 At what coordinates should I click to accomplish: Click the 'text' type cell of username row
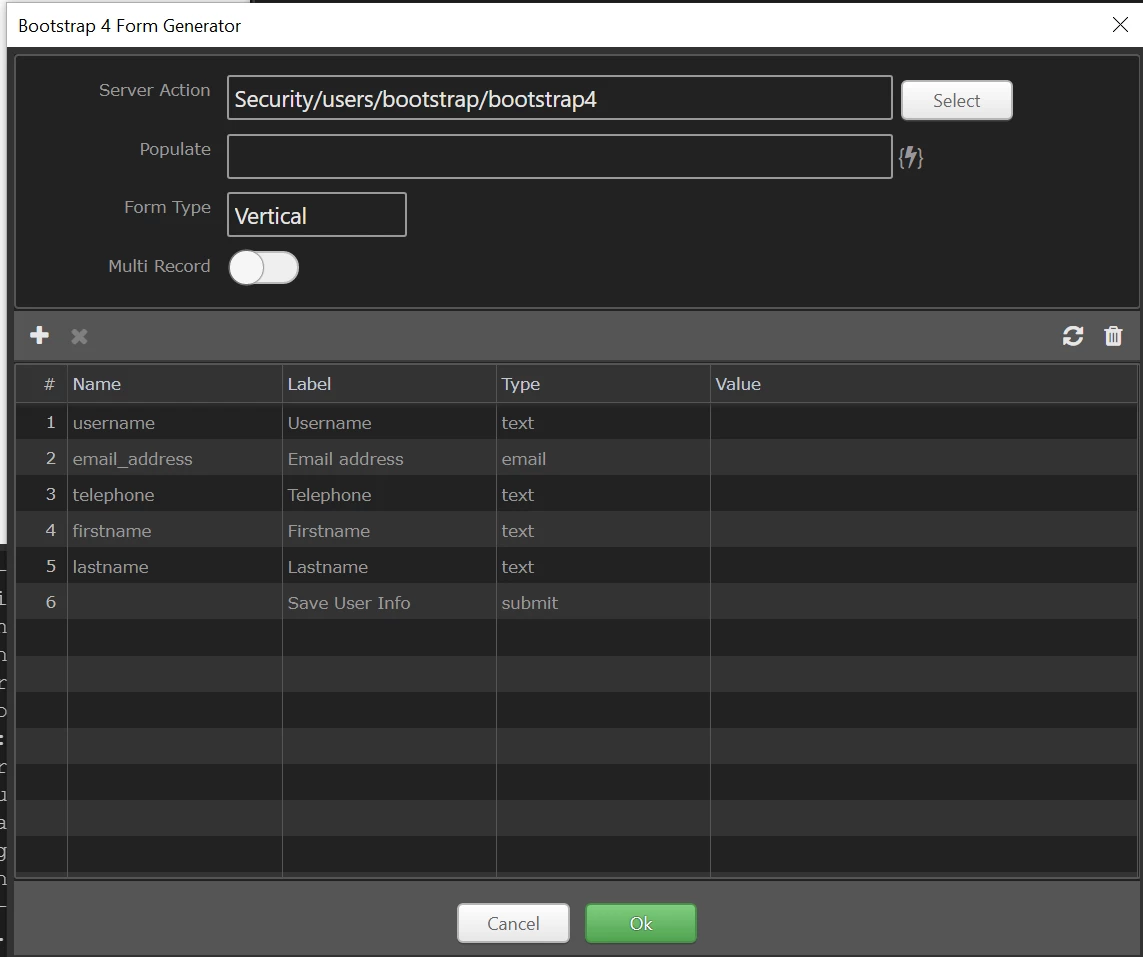point(603,422)
